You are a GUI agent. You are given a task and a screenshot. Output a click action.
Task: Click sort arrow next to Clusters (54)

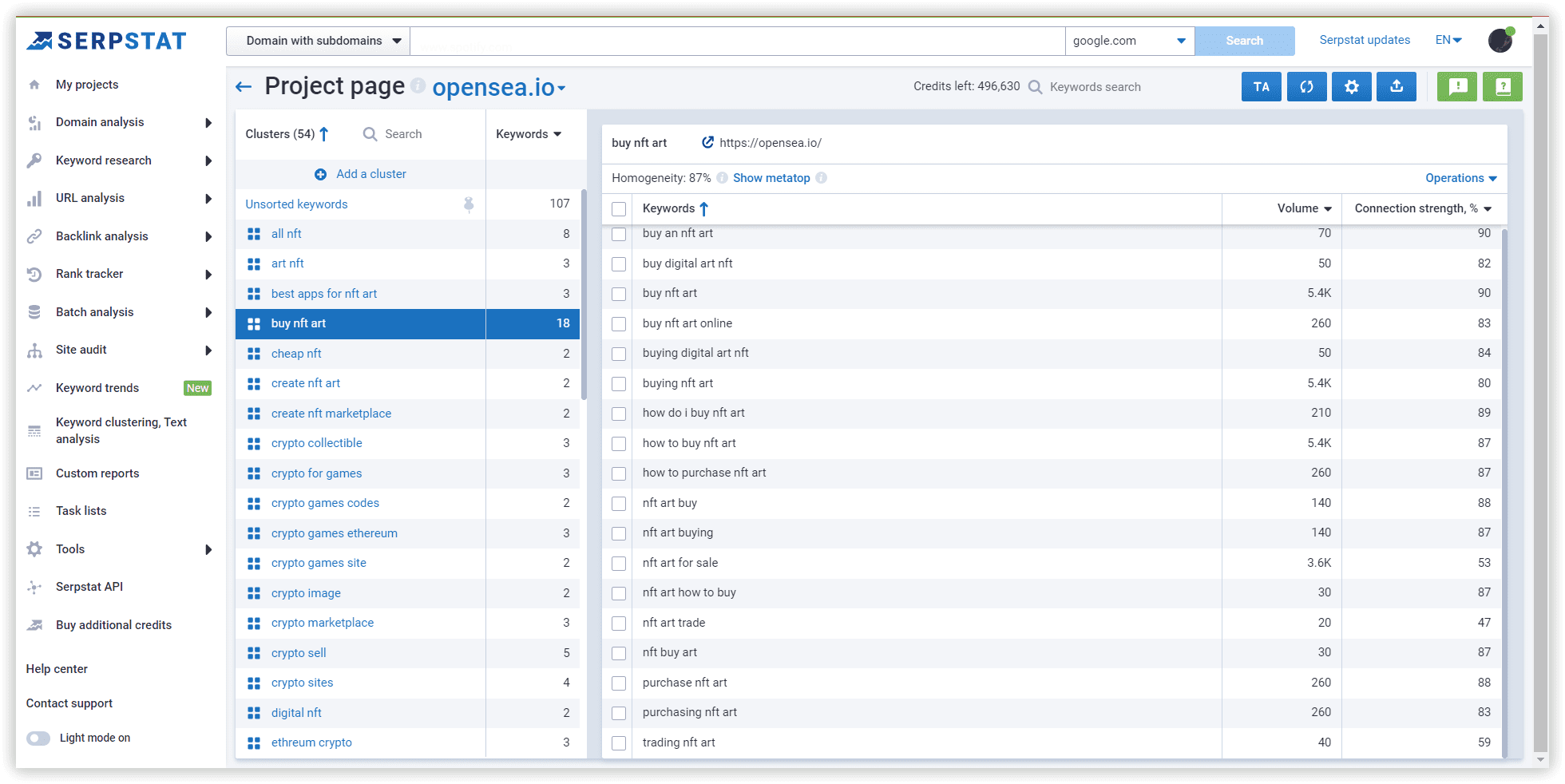[x=323, y=134]
